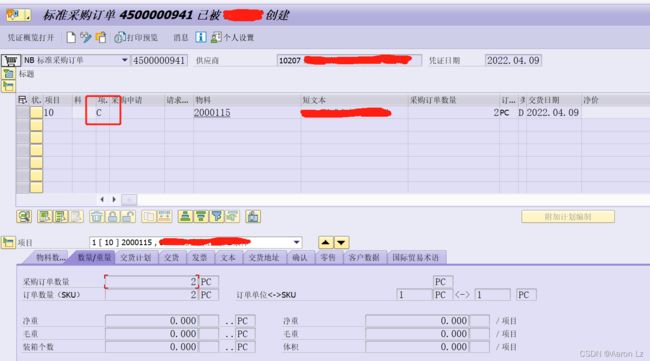Switch to the 客户数据 tab
650x361 pixels.
(364, 257)
